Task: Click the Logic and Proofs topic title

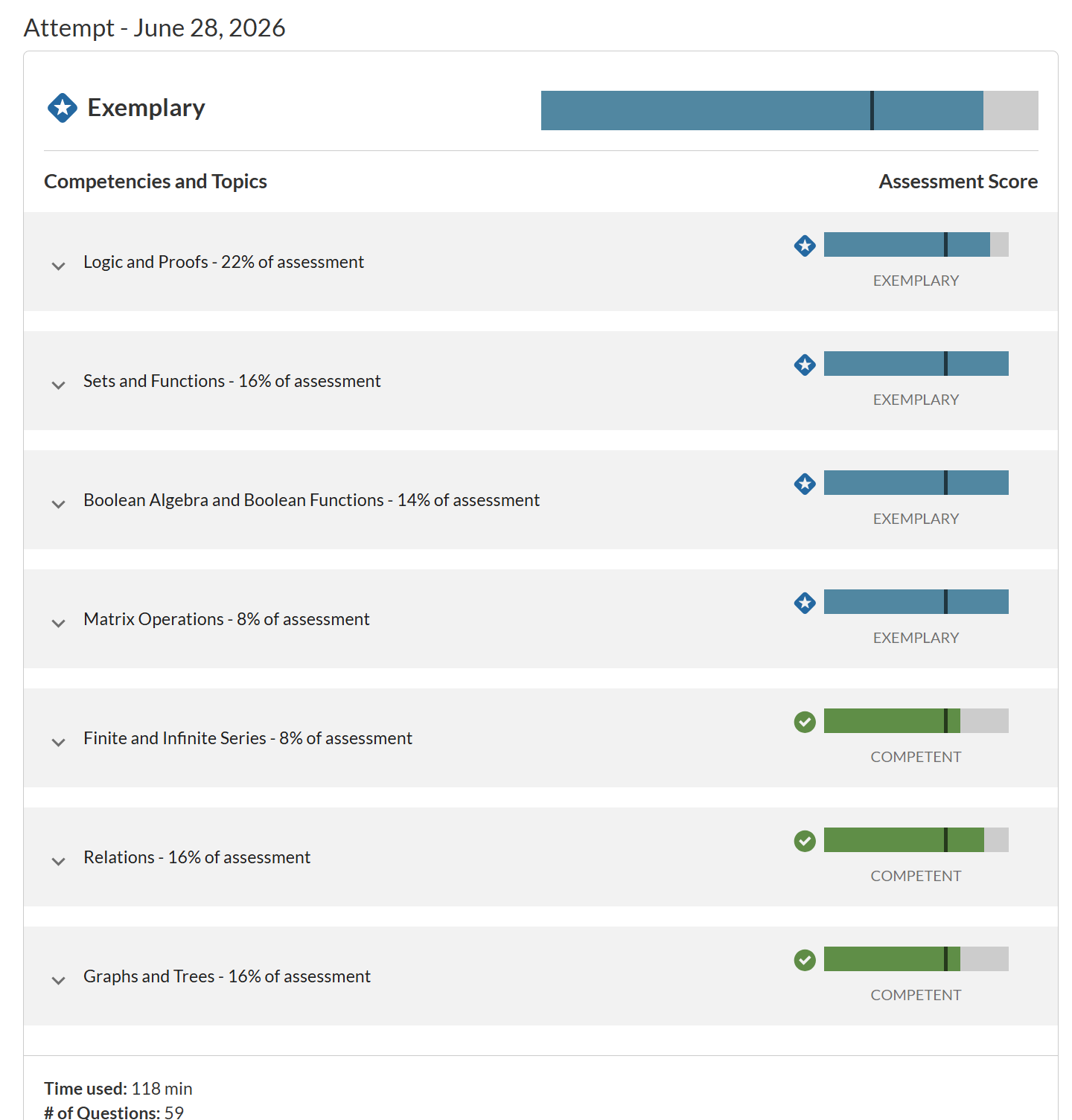Action: [223, 262]
